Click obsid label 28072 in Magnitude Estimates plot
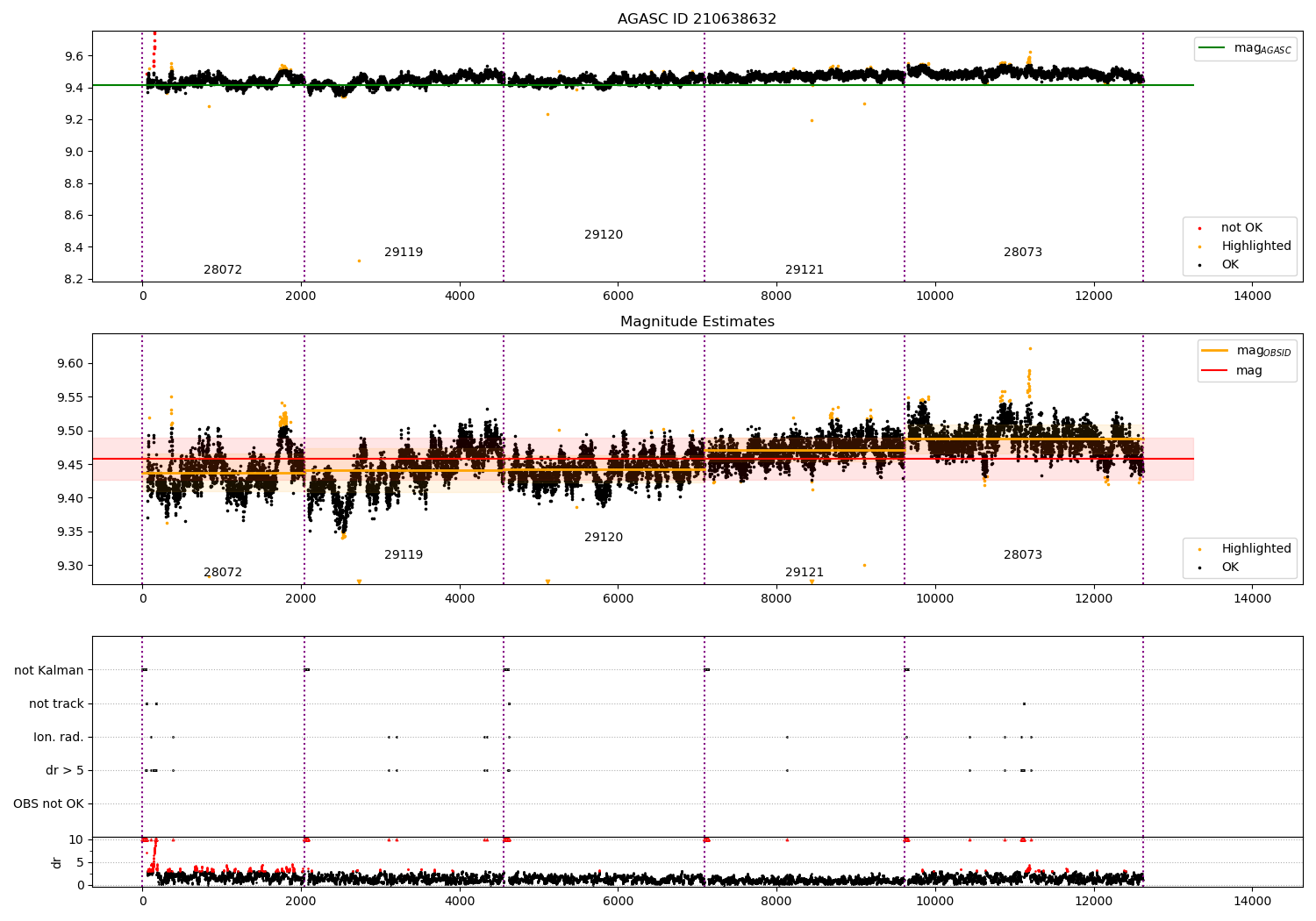Screen dimensions: 1316x921 (x=223, y=572)
